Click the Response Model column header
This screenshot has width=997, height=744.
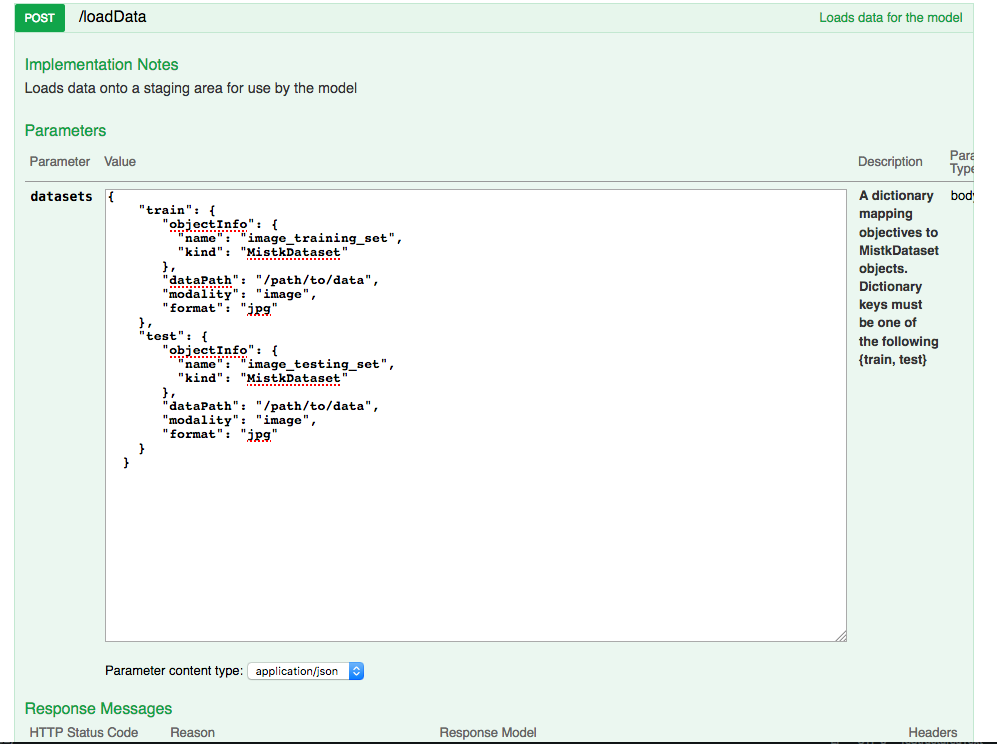[x=488, y=733]
